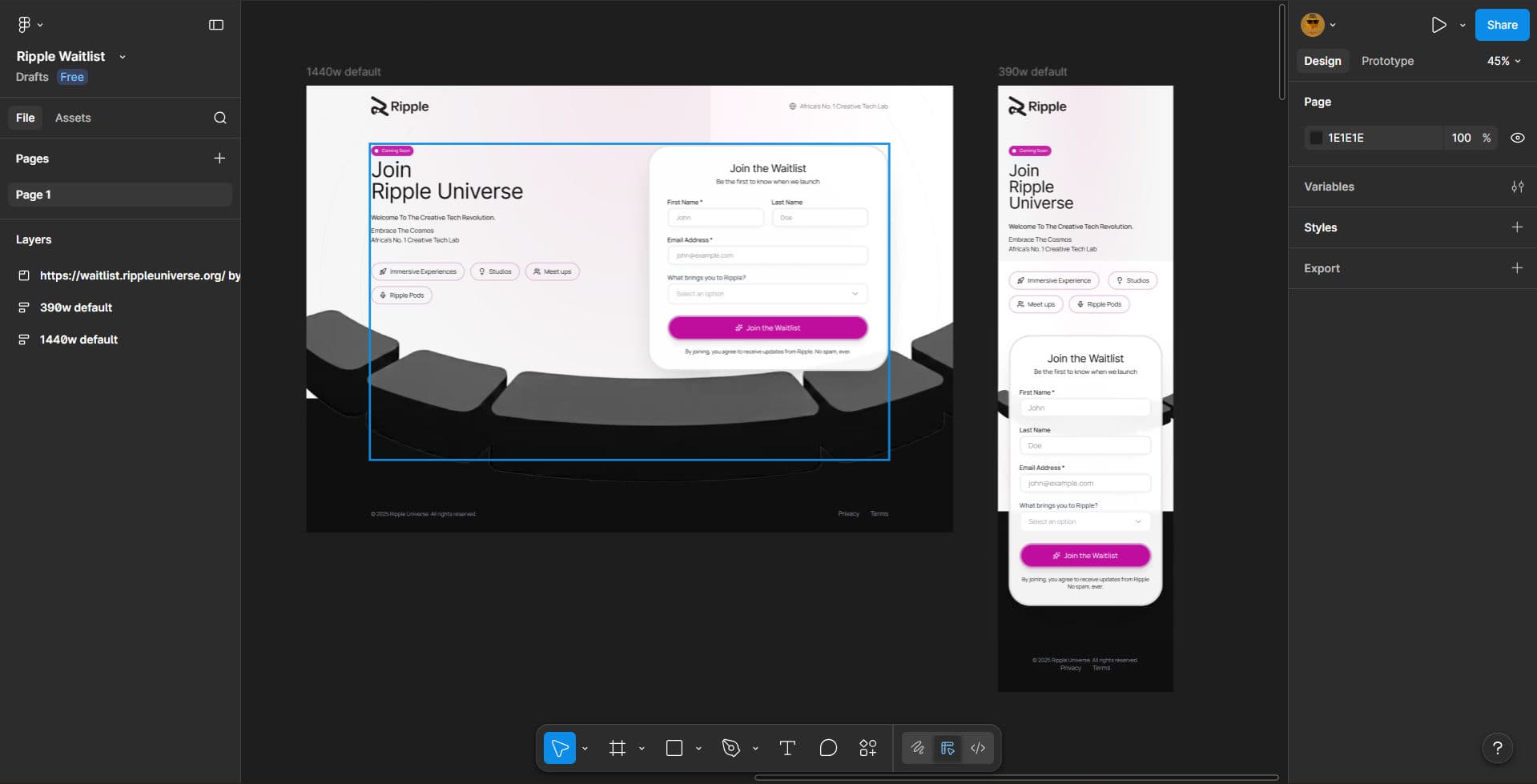Select the waitlist.rippleuniverse.org section layer

tap(128, 275)
